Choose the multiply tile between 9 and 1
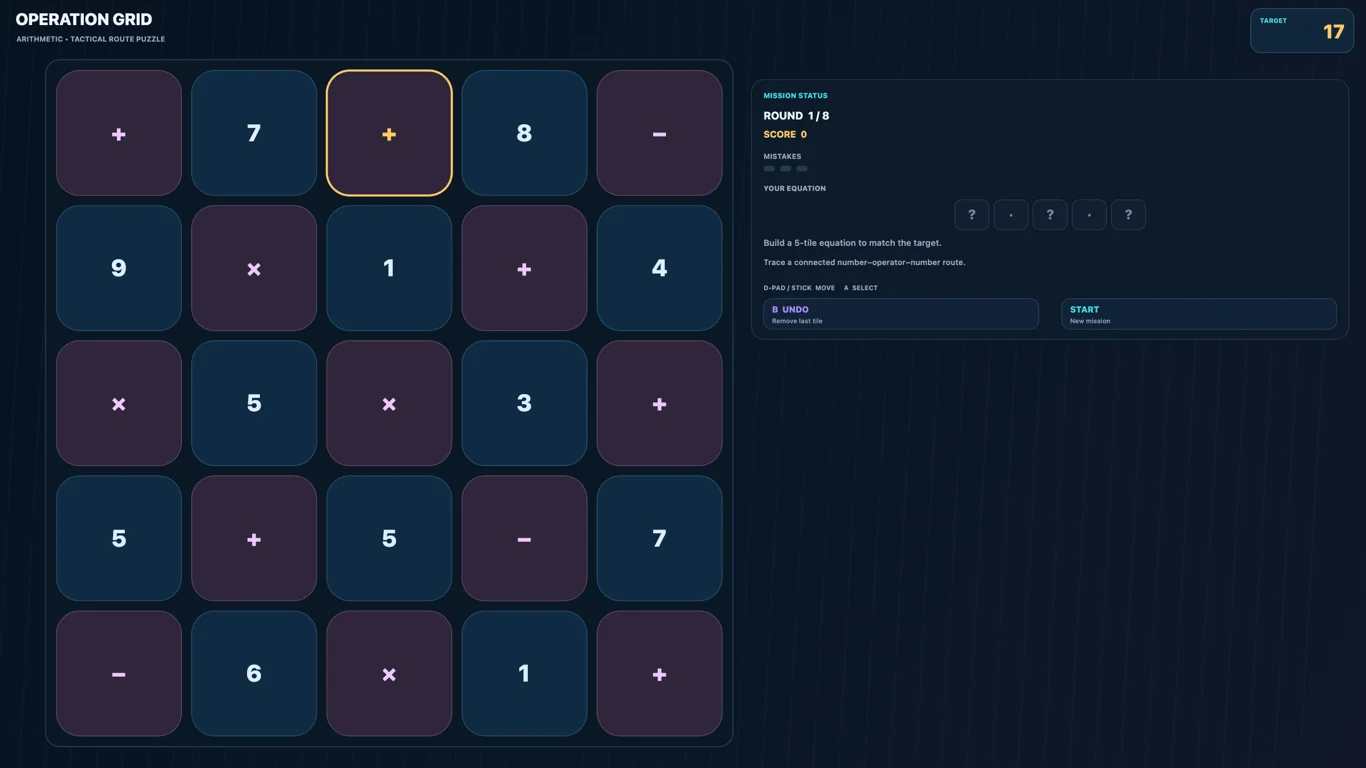The width and height of the screenshot is (1366, 768). (254, 268)
